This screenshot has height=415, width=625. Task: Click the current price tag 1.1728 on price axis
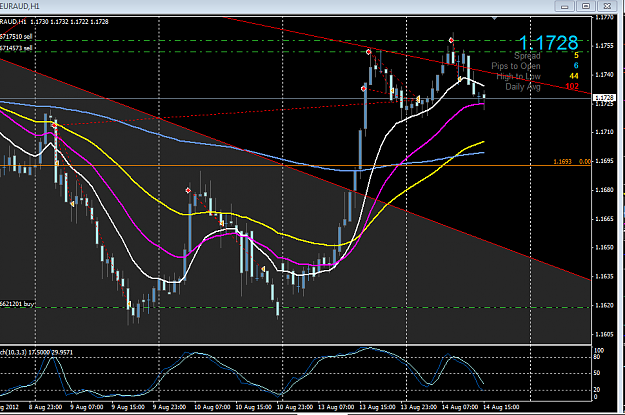click(604, 98)
